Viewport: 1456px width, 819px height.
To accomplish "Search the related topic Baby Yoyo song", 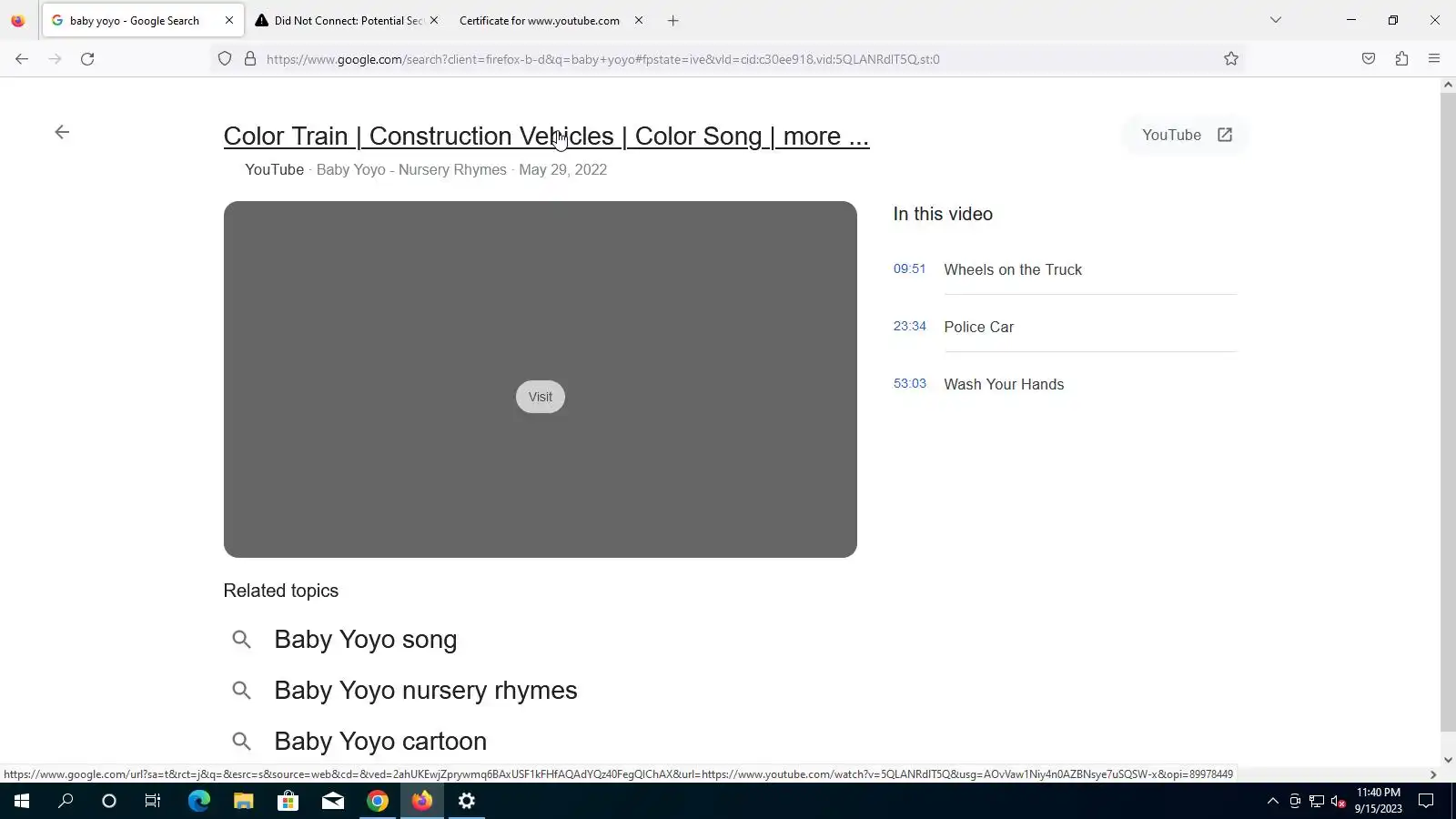I will coord(366,640).
